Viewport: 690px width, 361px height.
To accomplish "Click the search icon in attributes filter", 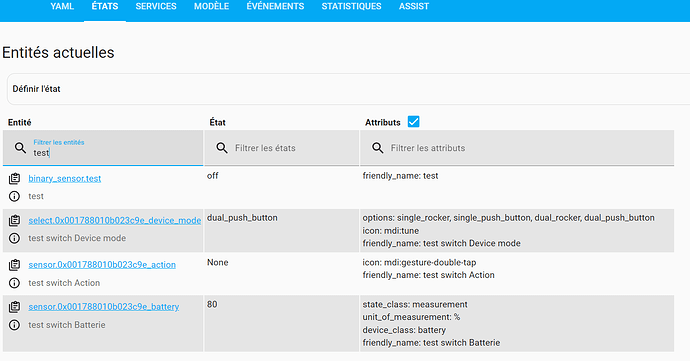I will pyautogui.click(x=378, y=148).
